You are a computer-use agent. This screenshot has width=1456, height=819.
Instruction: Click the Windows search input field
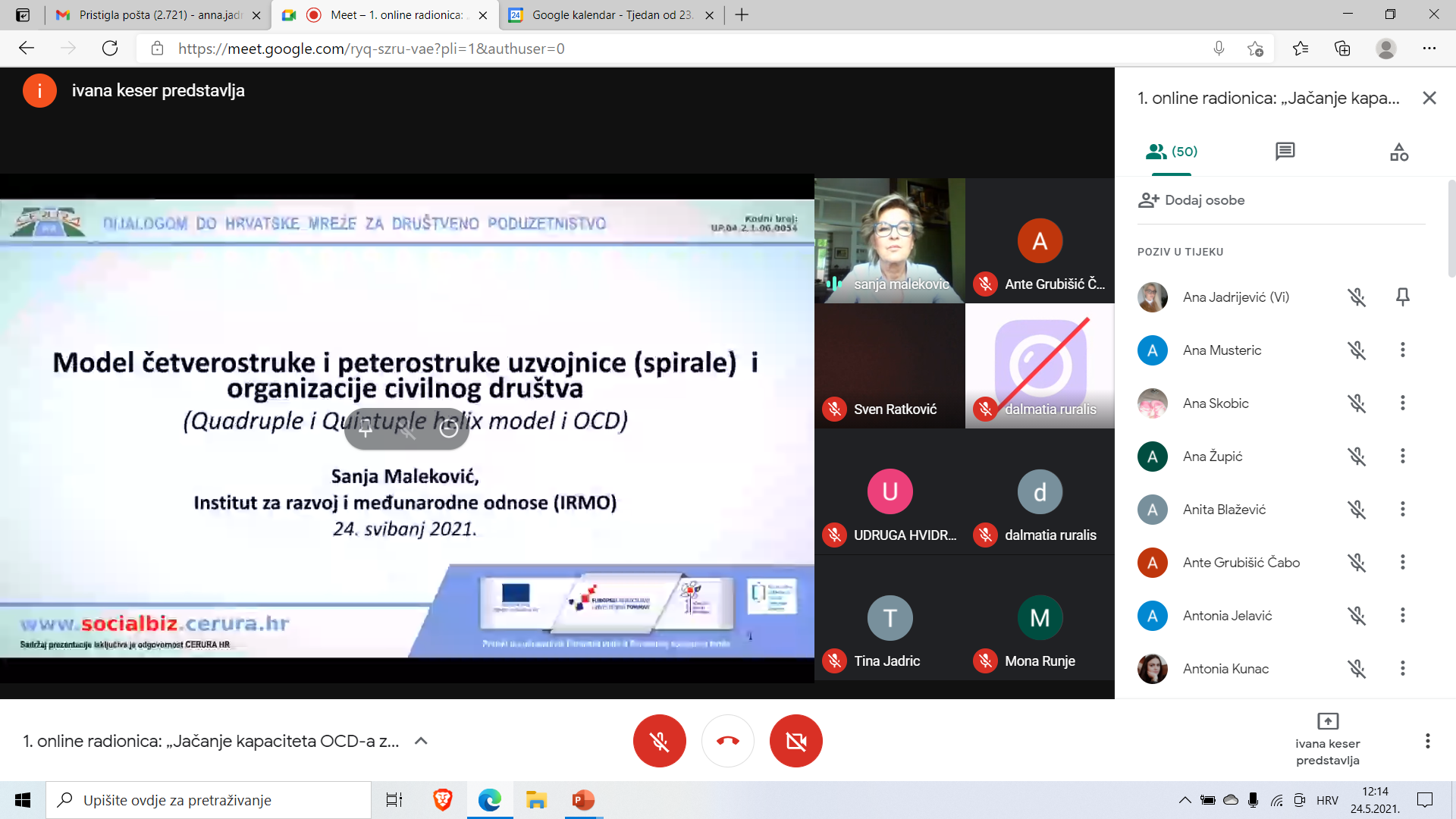[x=209, y=800]
